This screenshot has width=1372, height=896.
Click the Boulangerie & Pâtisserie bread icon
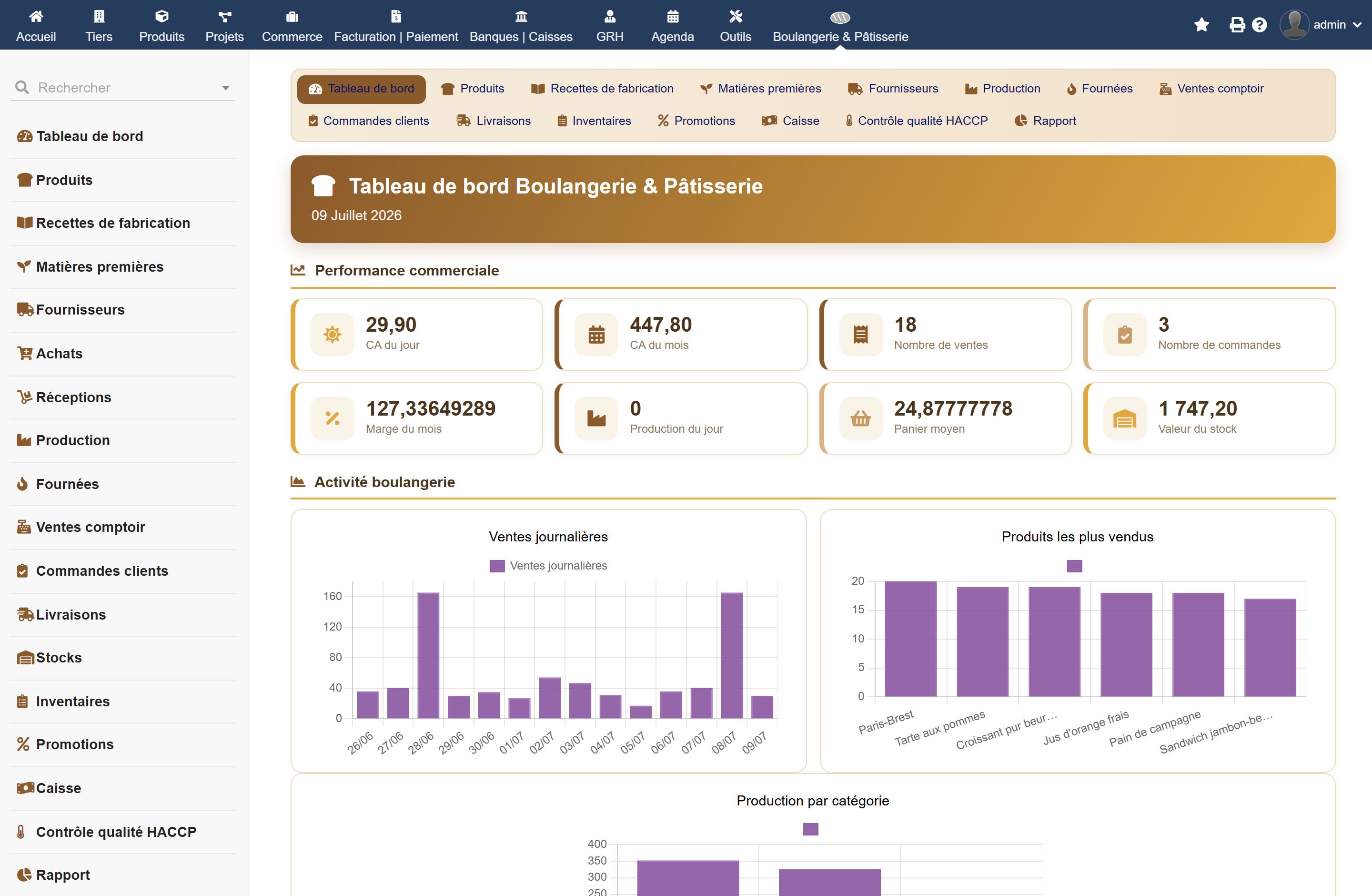[x=840, y=17]
